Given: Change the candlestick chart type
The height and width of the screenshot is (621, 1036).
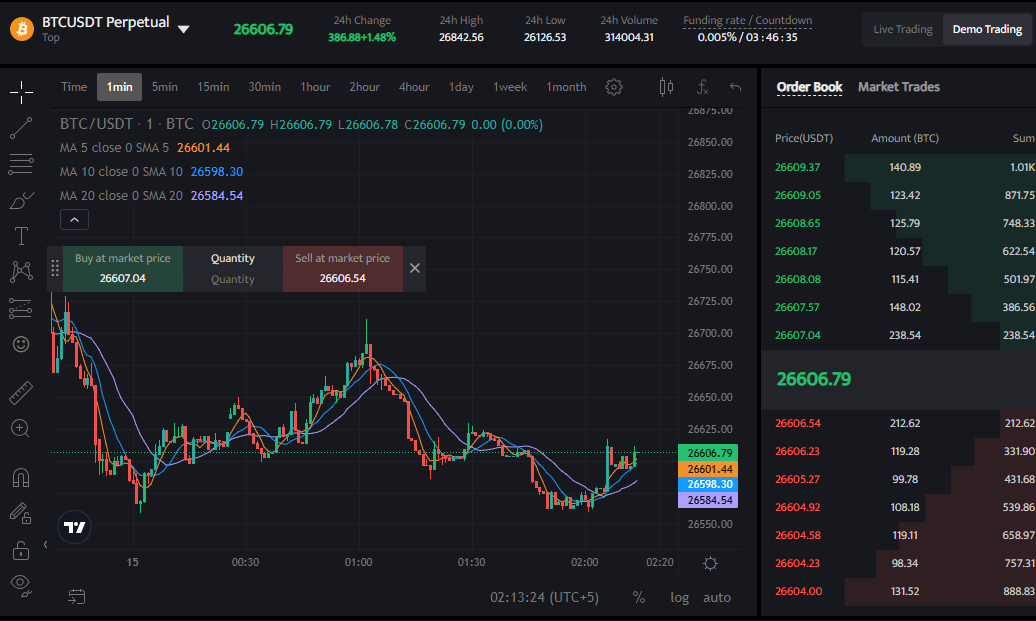Looking at the screenshot, I should [x=666, y=87].
